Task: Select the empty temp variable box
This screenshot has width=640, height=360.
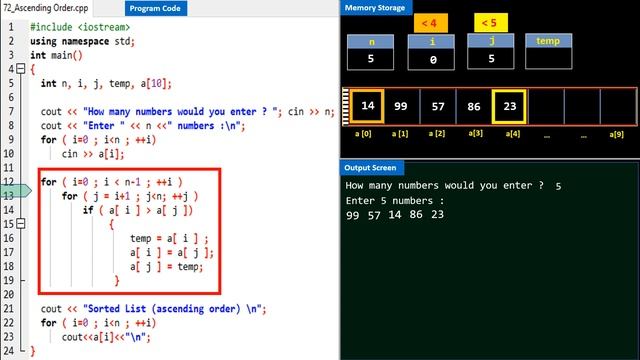Action: [548, 58]
